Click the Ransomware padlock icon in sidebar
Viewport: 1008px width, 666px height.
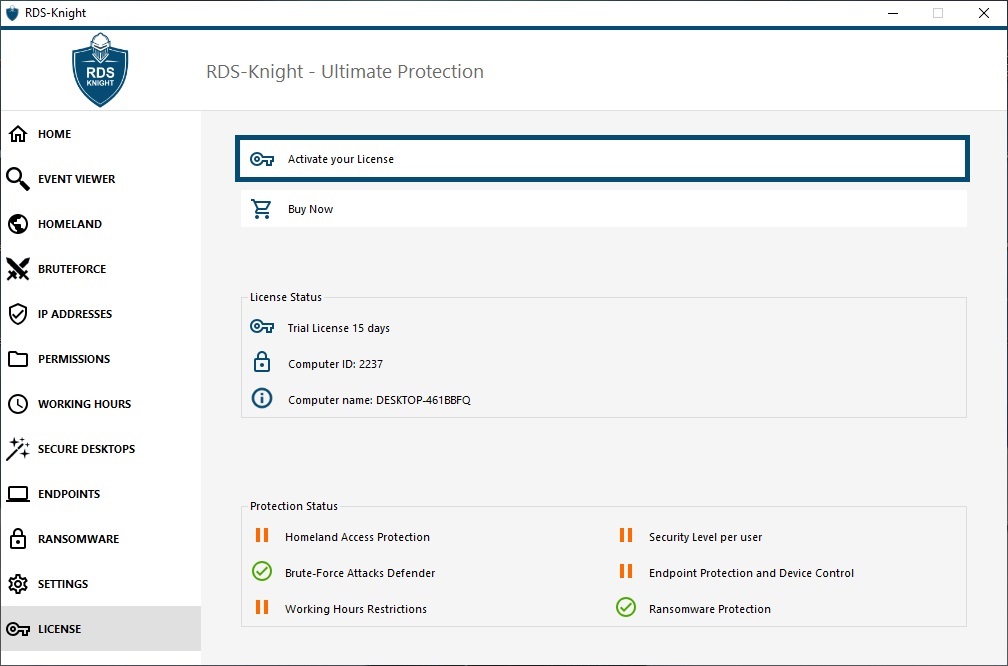tap(18, 539)
